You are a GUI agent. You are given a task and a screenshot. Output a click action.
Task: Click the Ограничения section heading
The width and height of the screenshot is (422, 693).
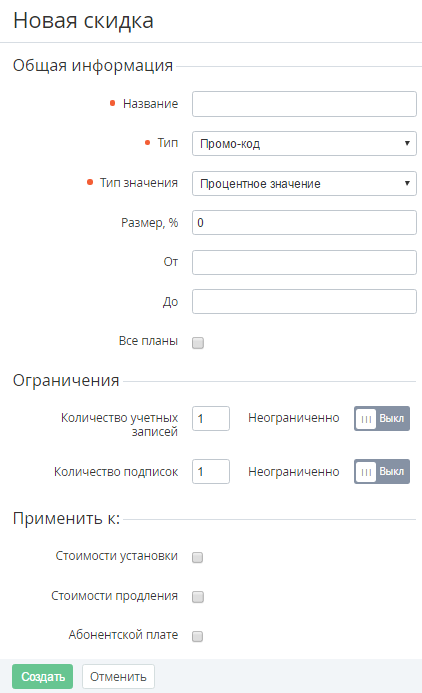66,380
